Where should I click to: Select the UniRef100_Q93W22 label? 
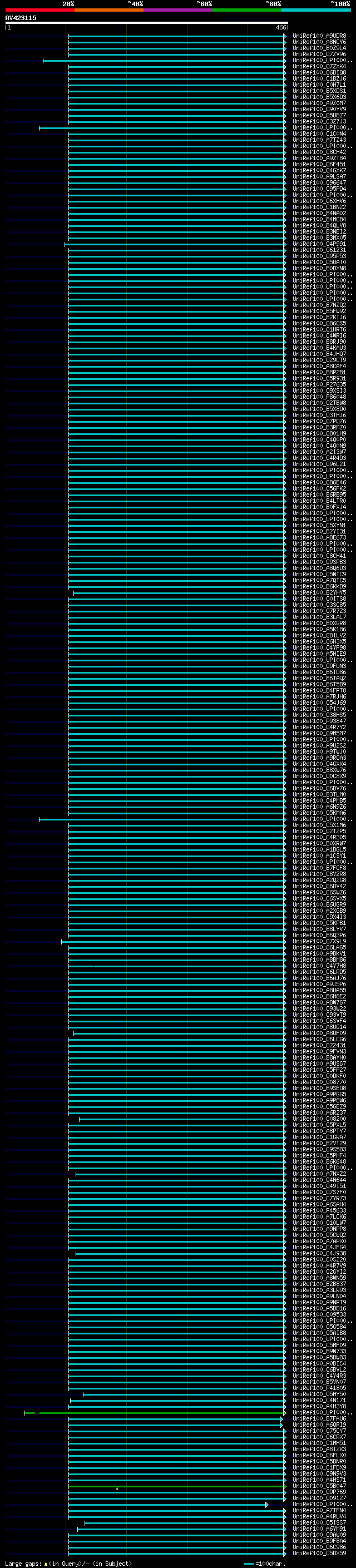click(319, 1008)
